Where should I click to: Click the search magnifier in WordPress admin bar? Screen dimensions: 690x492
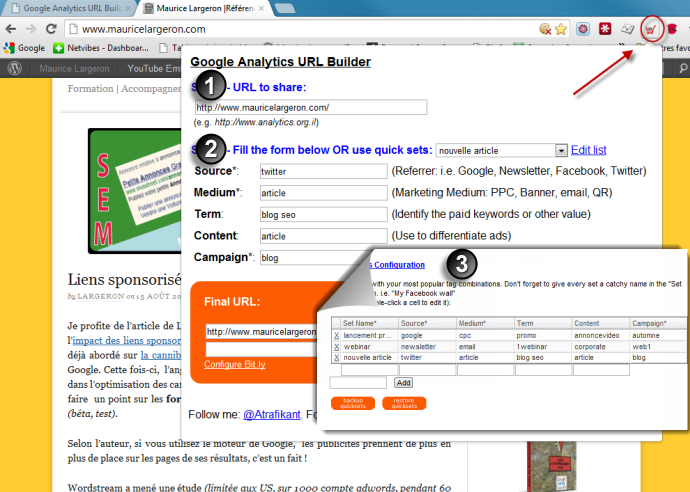[682, 68]
